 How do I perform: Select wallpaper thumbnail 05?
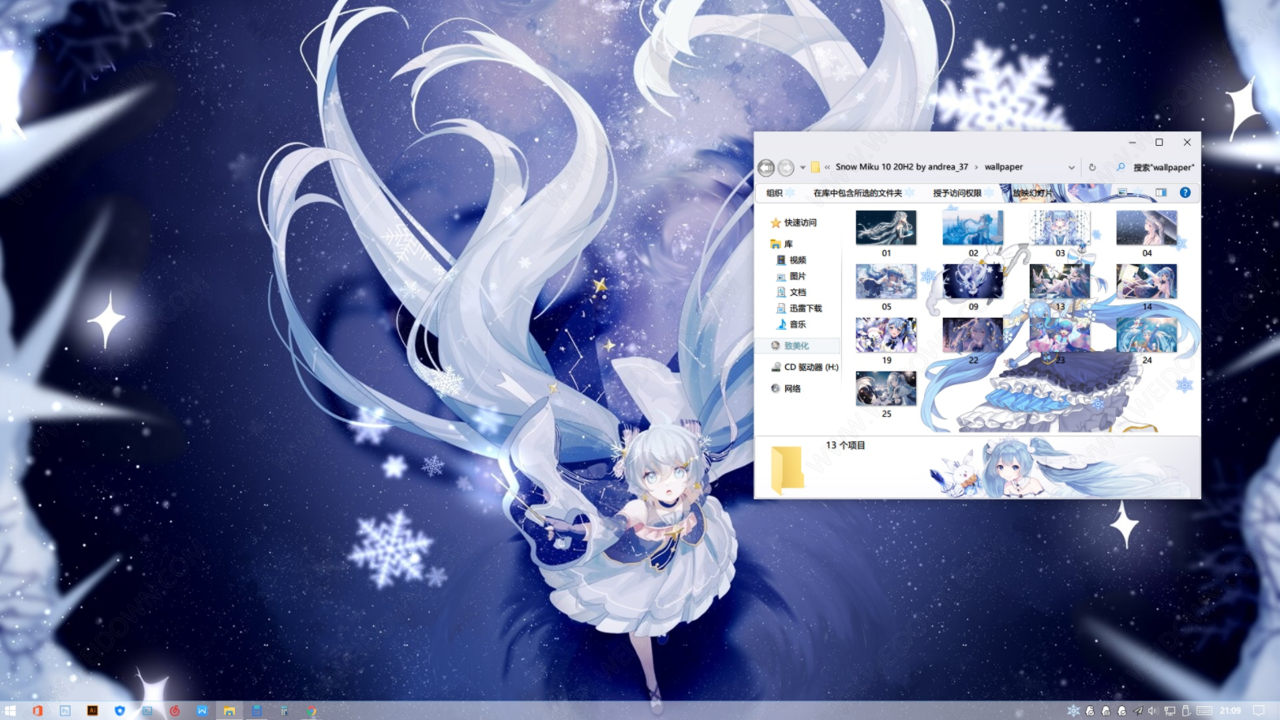point(886,282)
